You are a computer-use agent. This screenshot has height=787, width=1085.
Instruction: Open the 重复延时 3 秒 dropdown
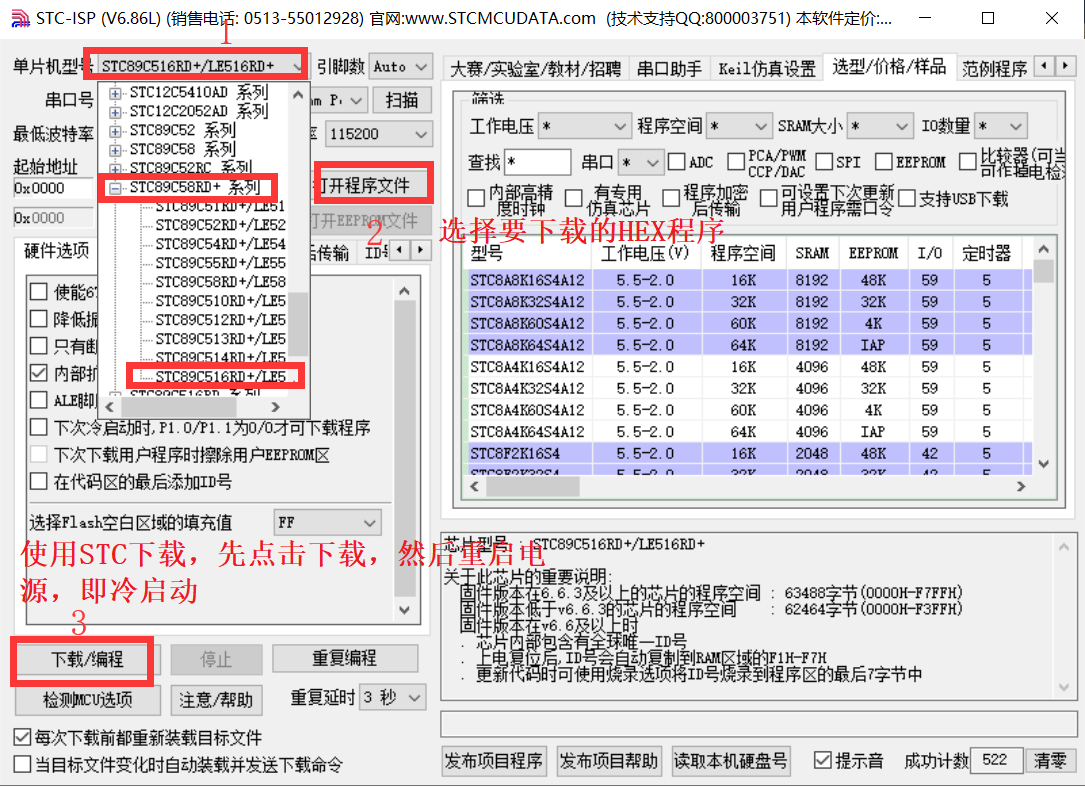(415, 697)
